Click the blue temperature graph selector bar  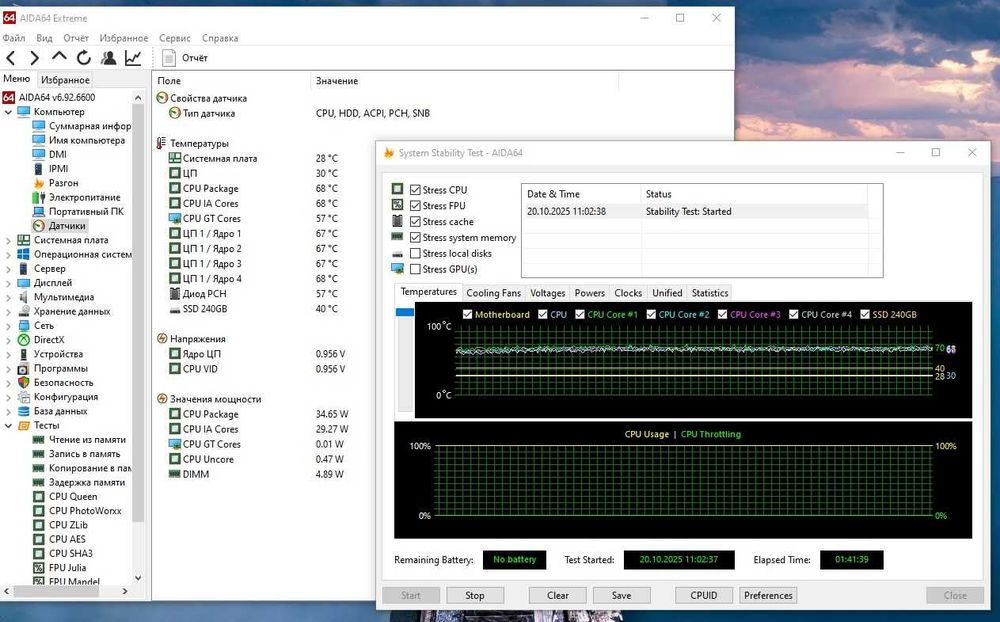click(x=404, y=312)
